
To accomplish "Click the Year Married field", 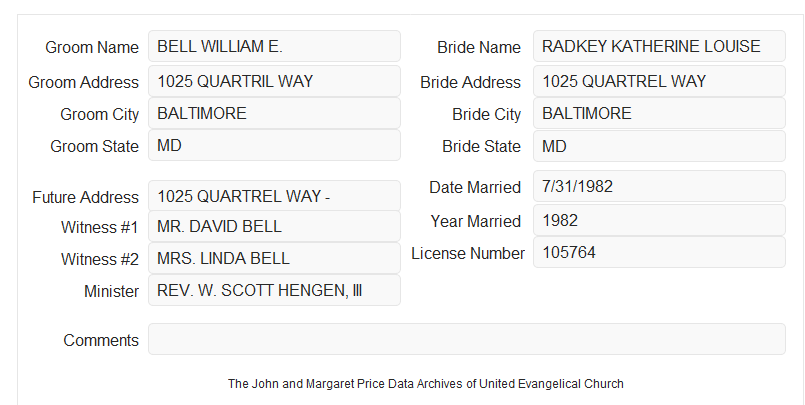I will (659, 220).
